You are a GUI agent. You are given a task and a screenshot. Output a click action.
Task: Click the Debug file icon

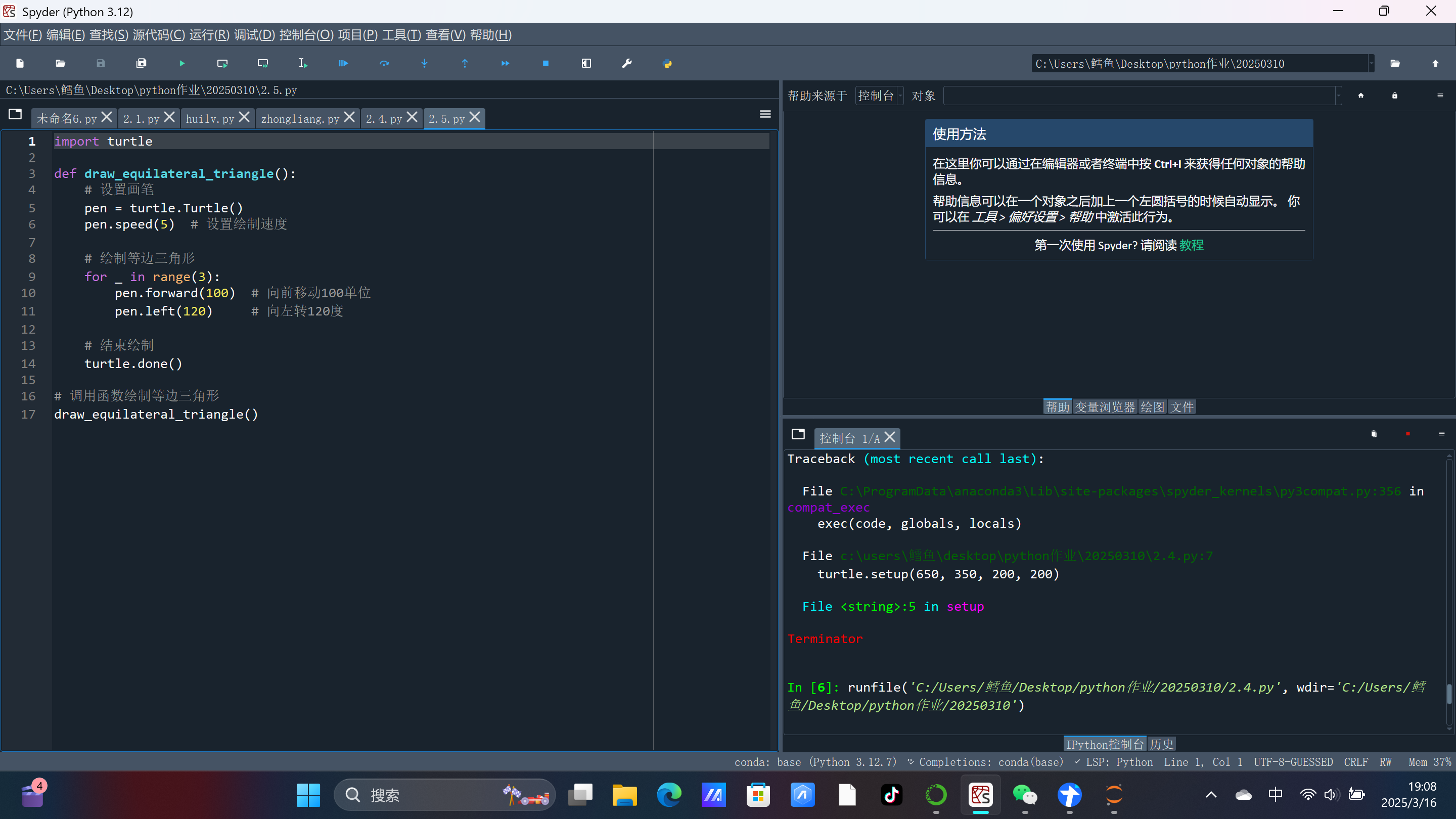344,63
